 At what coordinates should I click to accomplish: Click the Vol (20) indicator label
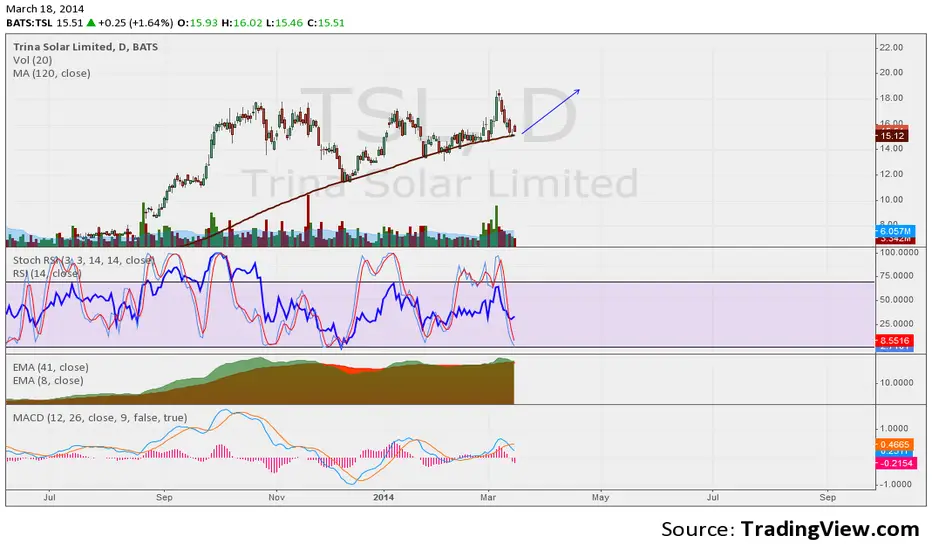[x=33, y=60]
